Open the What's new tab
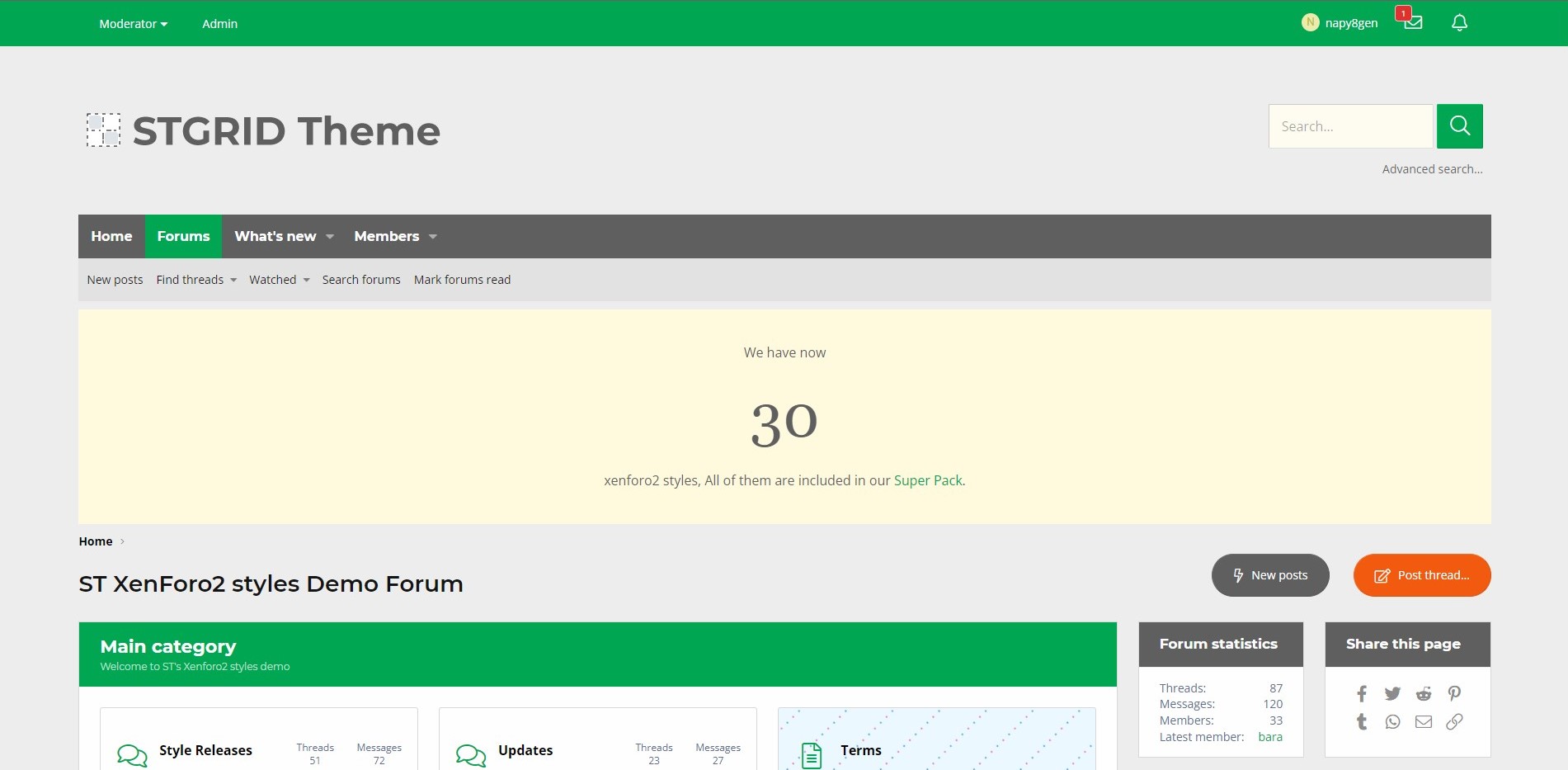 tap(275, 236)
